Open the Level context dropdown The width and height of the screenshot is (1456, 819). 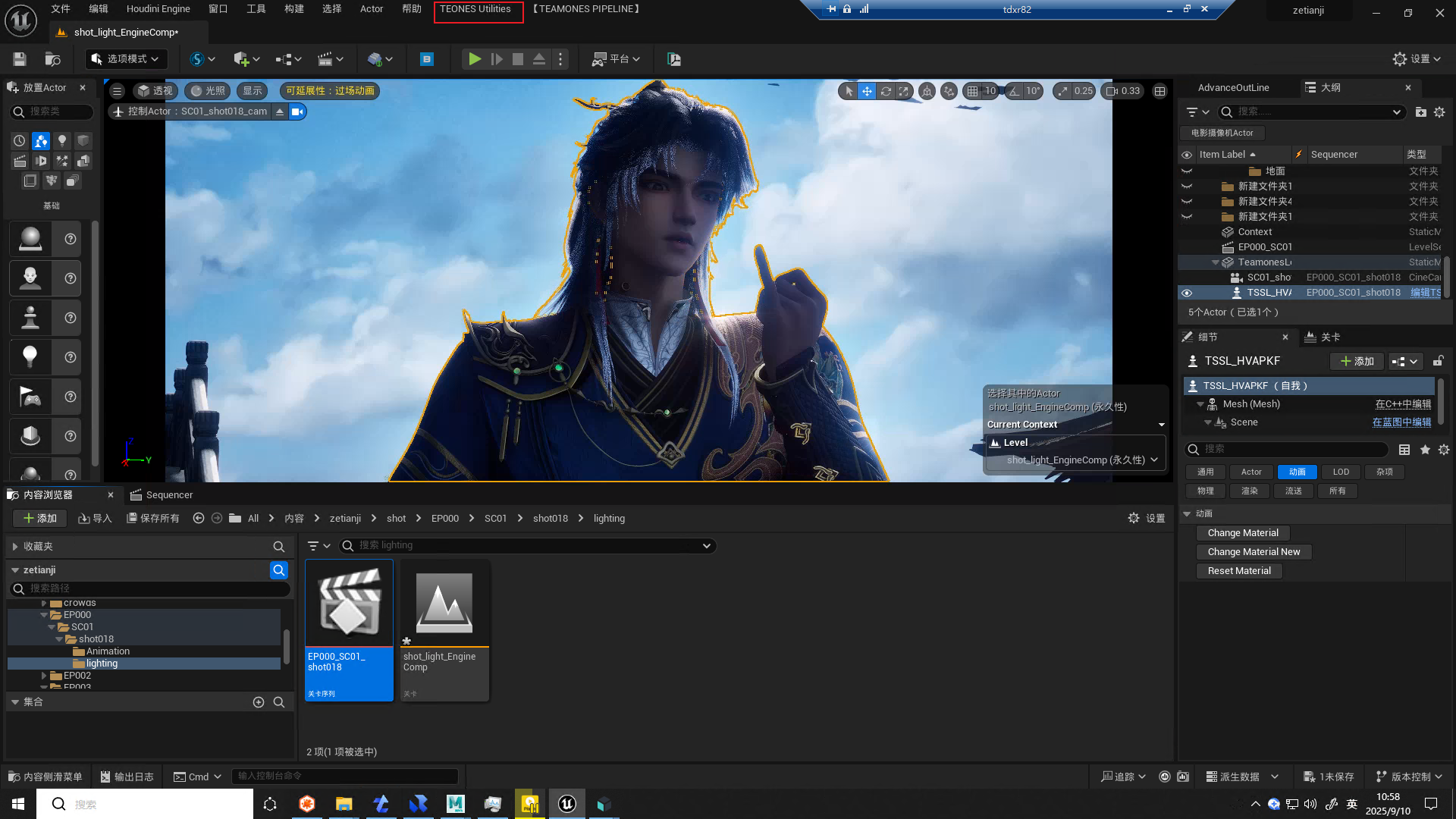coord(1075,460)
